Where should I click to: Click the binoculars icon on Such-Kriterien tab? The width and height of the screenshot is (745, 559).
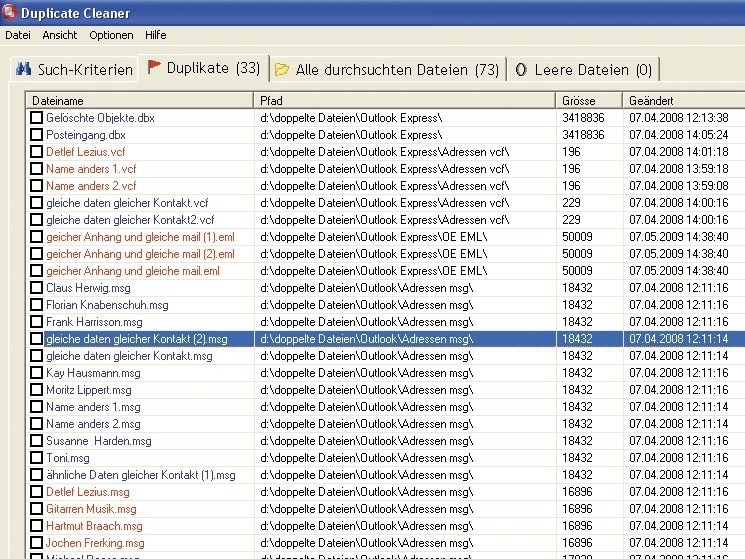click(x=24, y=69)
